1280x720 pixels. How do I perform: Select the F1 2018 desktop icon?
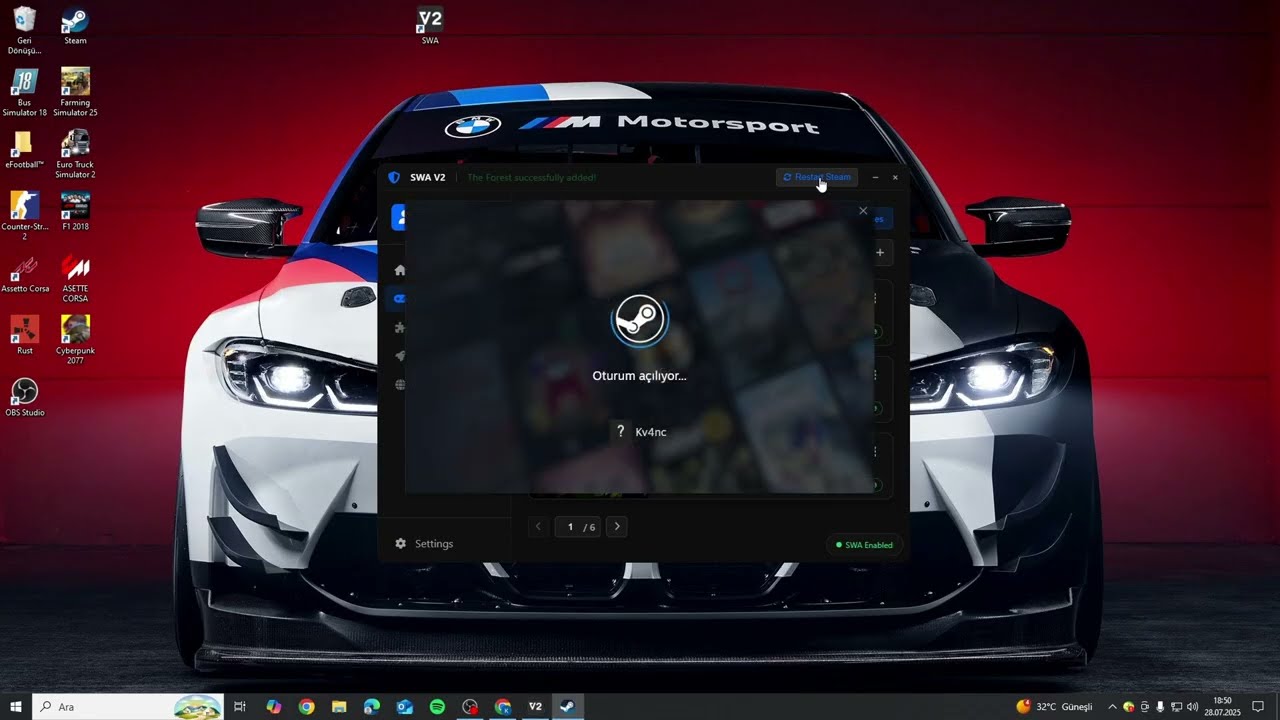(x=75, y=212)
